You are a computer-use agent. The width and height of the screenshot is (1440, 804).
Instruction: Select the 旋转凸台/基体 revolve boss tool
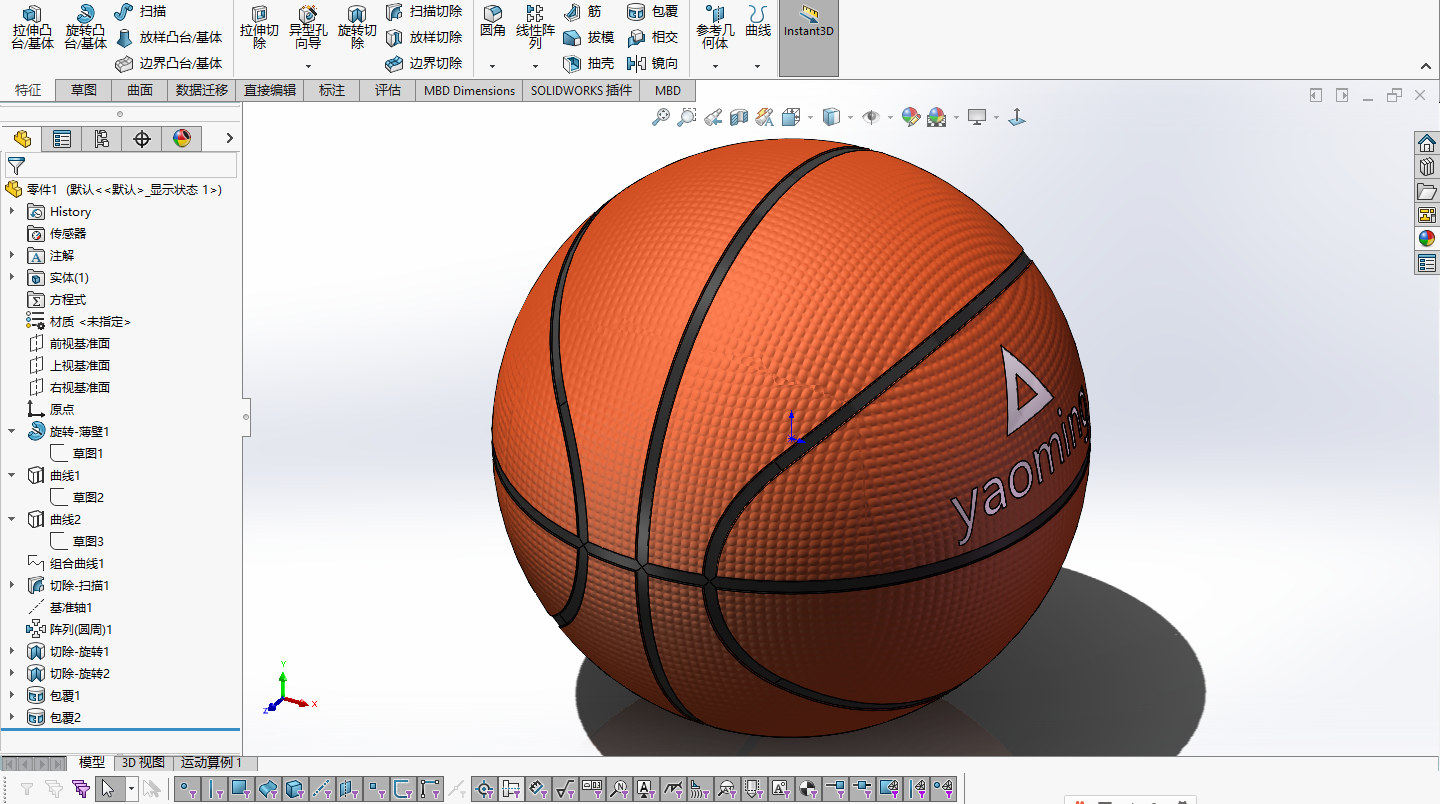click(86, 27)
